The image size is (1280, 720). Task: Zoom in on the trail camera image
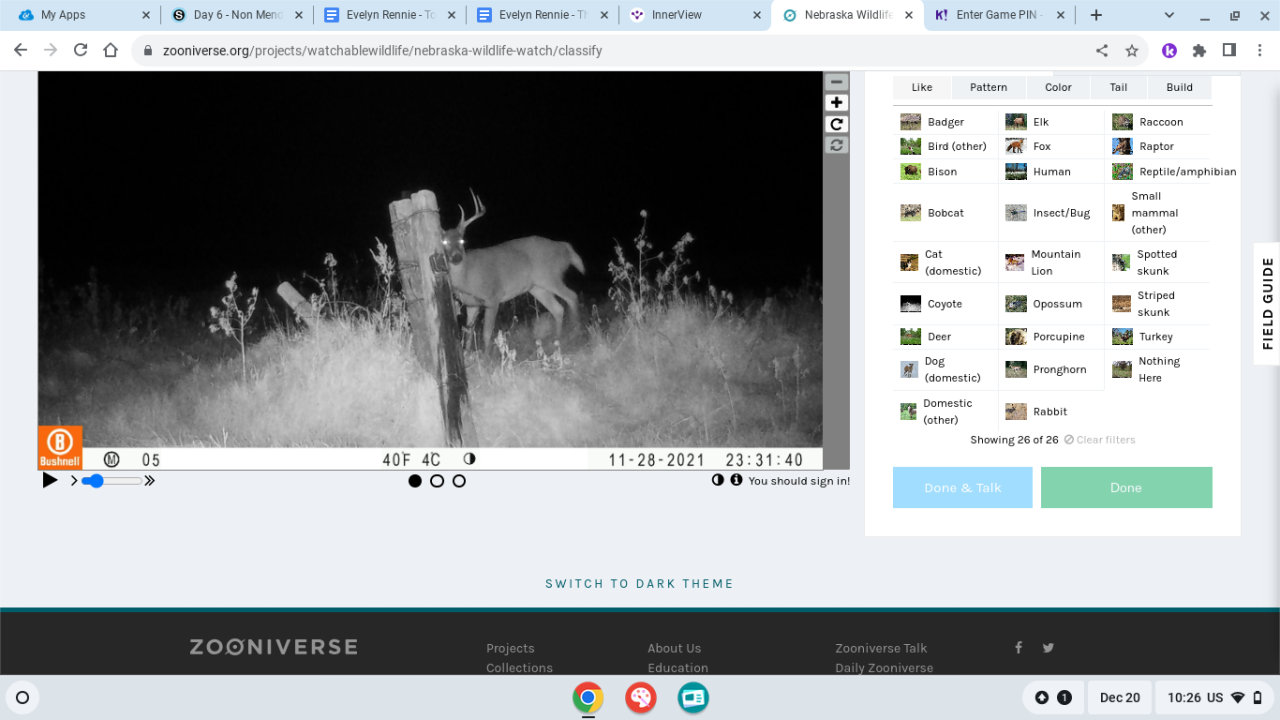coord(837,103)
